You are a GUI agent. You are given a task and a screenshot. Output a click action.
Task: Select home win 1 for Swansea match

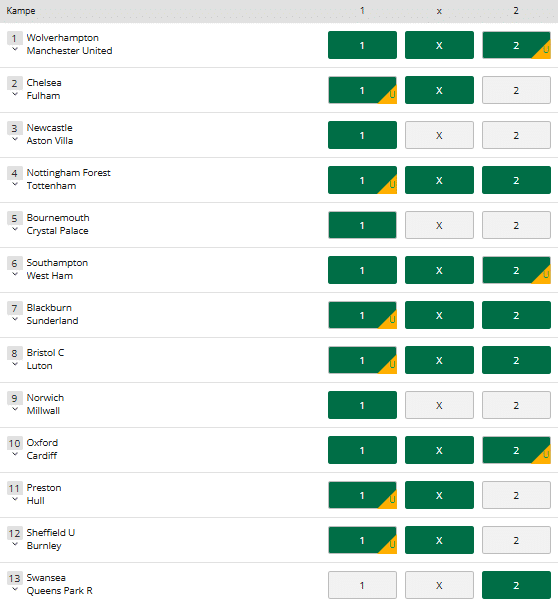tap(362, 585)
